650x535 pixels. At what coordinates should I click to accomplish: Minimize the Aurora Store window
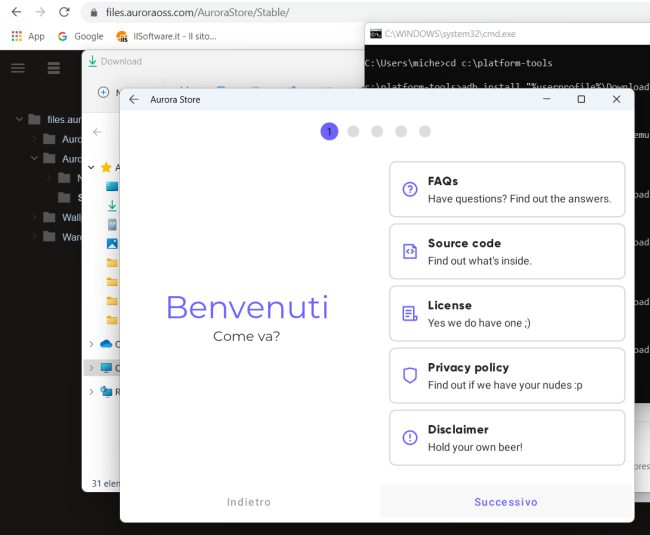click(x=546, y=99)
